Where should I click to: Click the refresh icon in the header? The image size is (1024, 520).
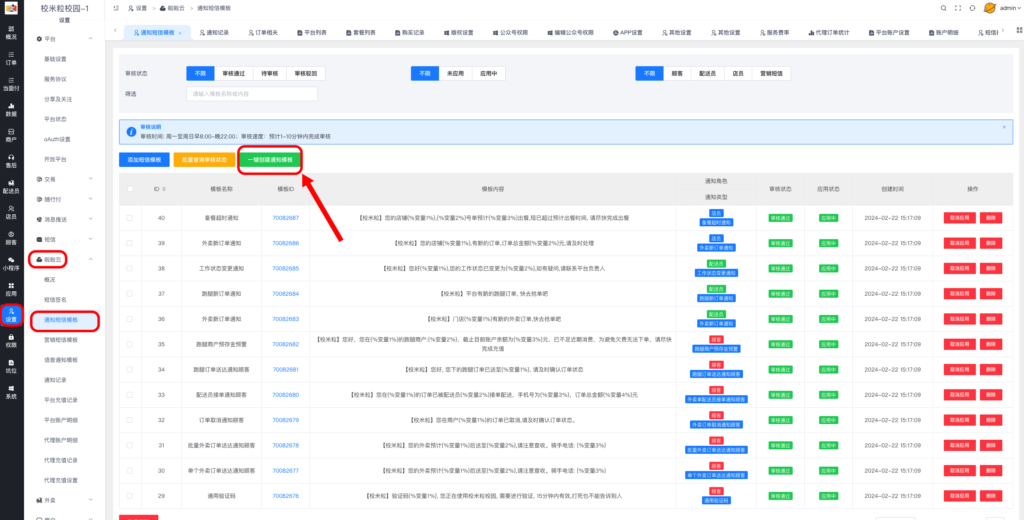pos(972,8)
